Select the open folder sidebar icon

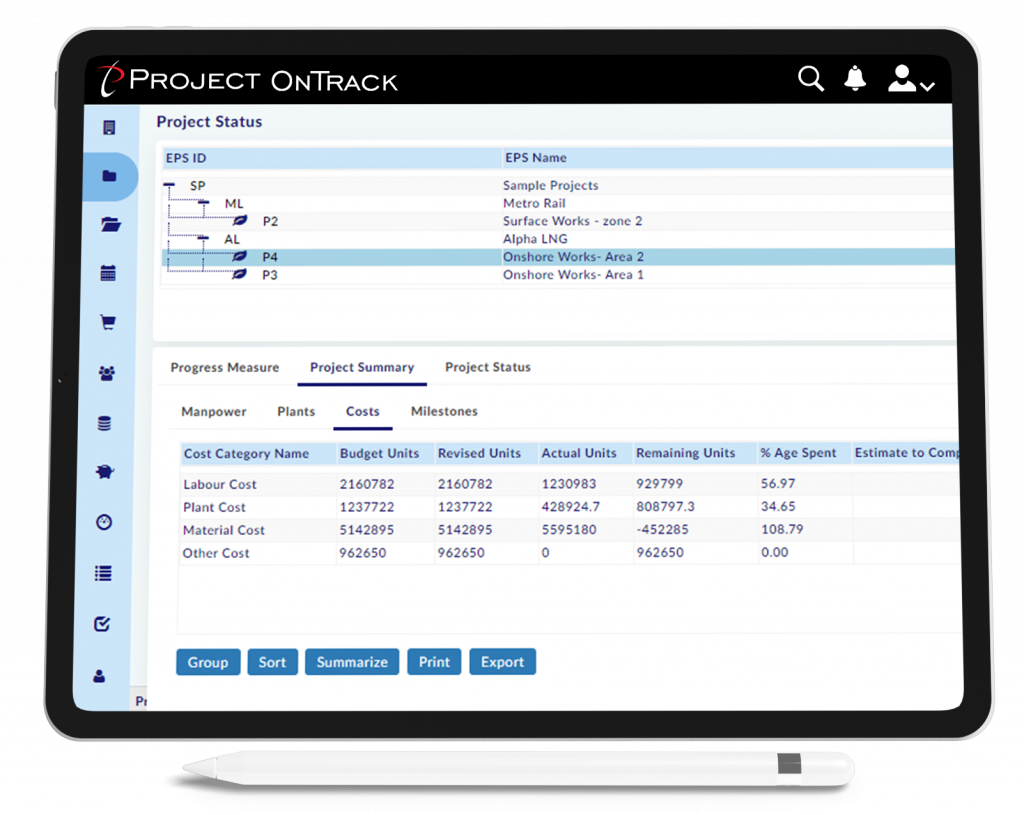[110, 225]
